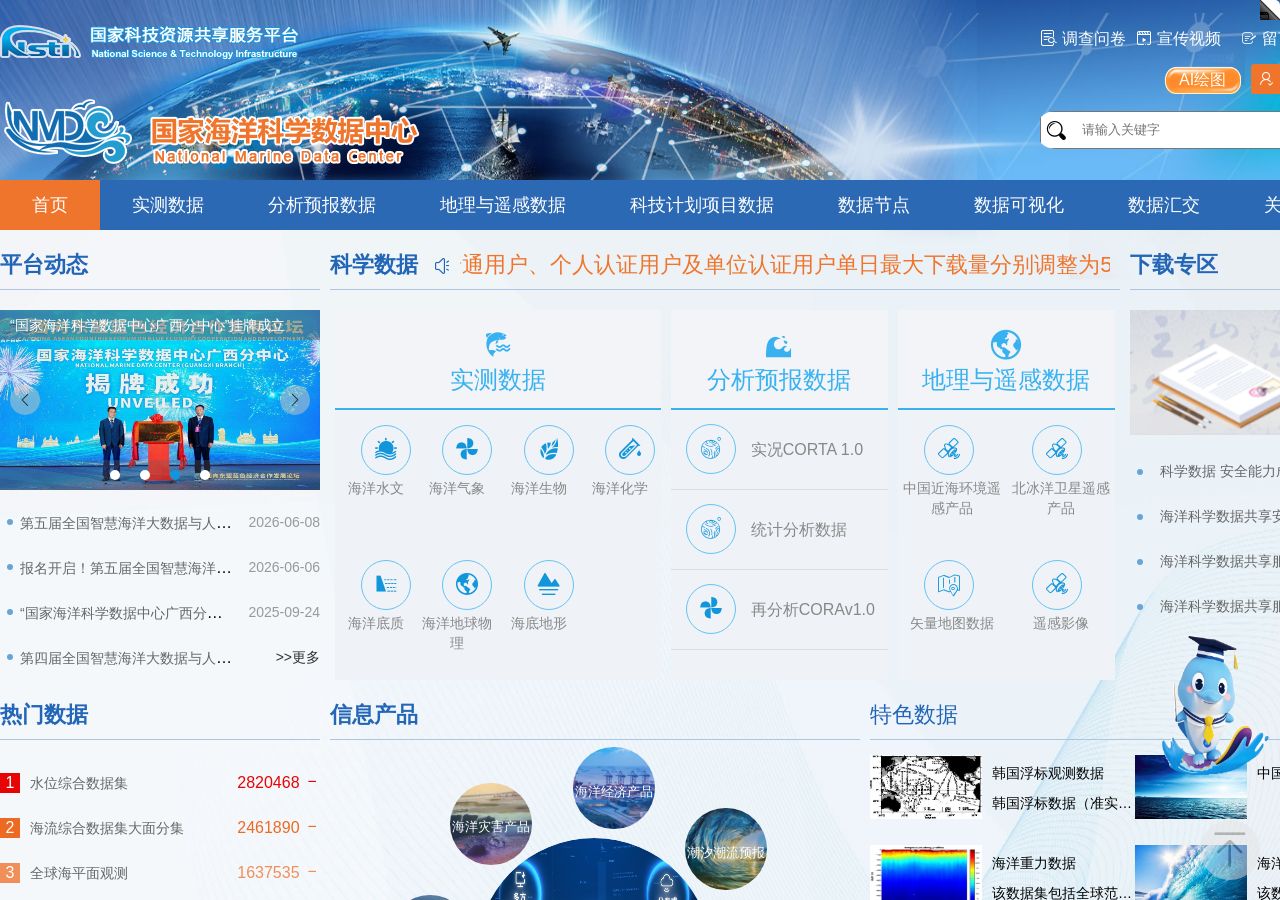
Task: Open 海流综合数据集大面分集 entry
Action: [107, 828]
